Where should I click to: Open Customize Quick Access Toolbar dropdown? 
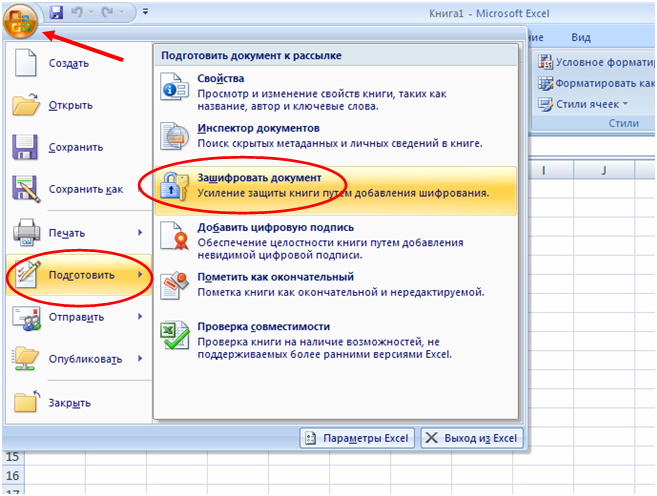(145, 12)
